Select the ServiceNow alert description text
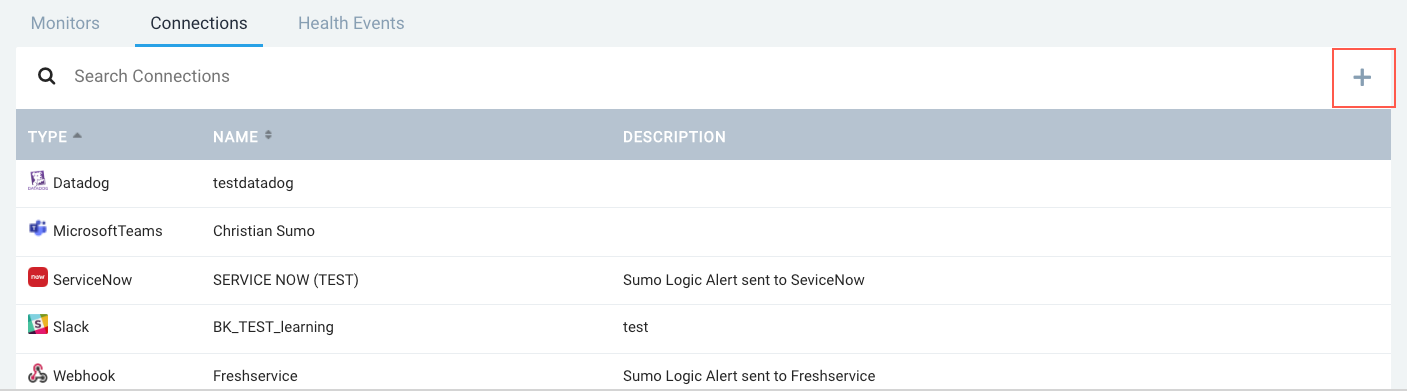 [x=743, y=279]
